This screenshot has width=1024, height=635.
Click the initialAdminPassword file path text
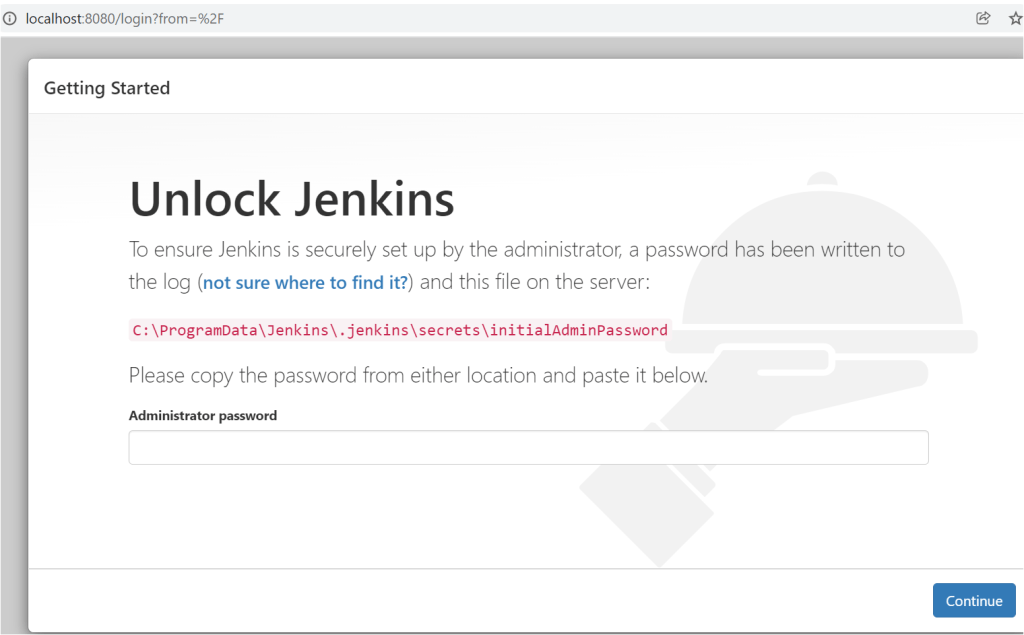(399, 330)
